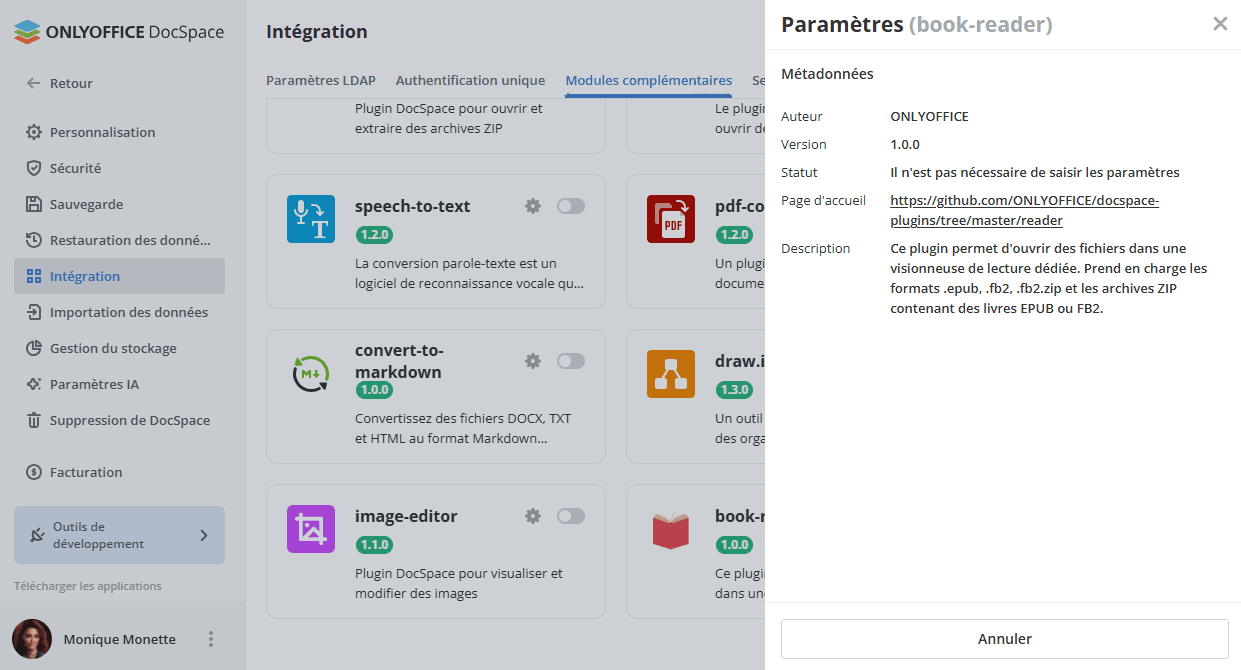Enable the speech-to-text plugin toggle
Screen dimensions: 1241x670
click(571, 206)
